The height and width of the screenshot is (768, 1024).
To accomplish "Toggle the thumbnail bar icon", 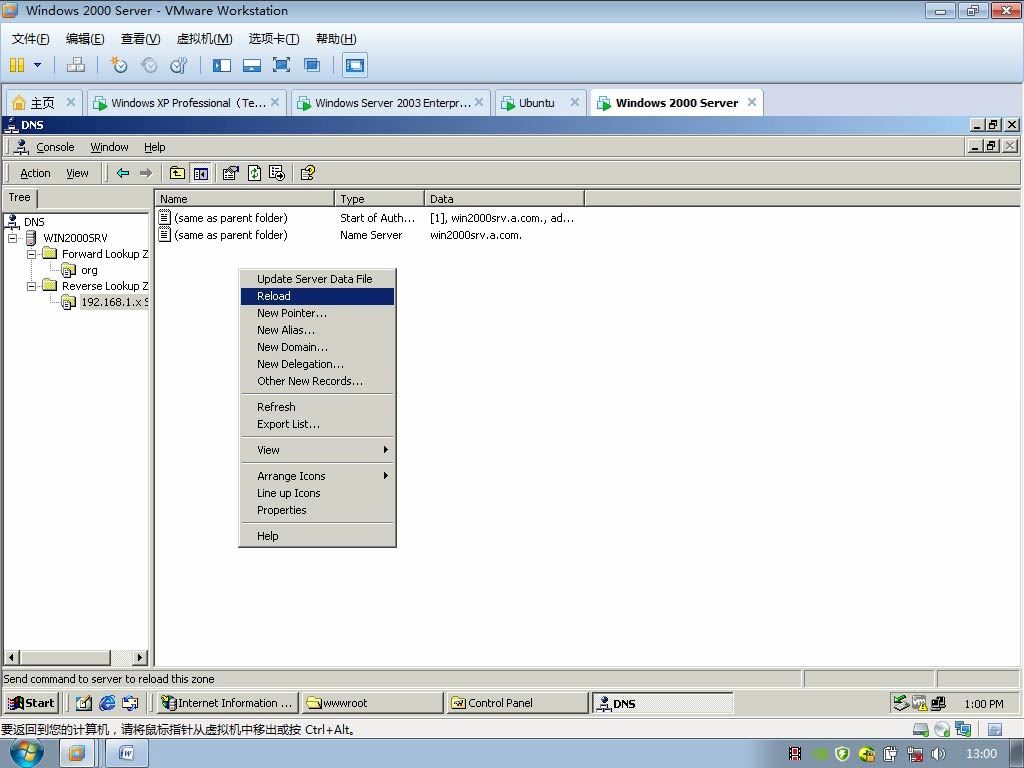I will coord(252,65).
